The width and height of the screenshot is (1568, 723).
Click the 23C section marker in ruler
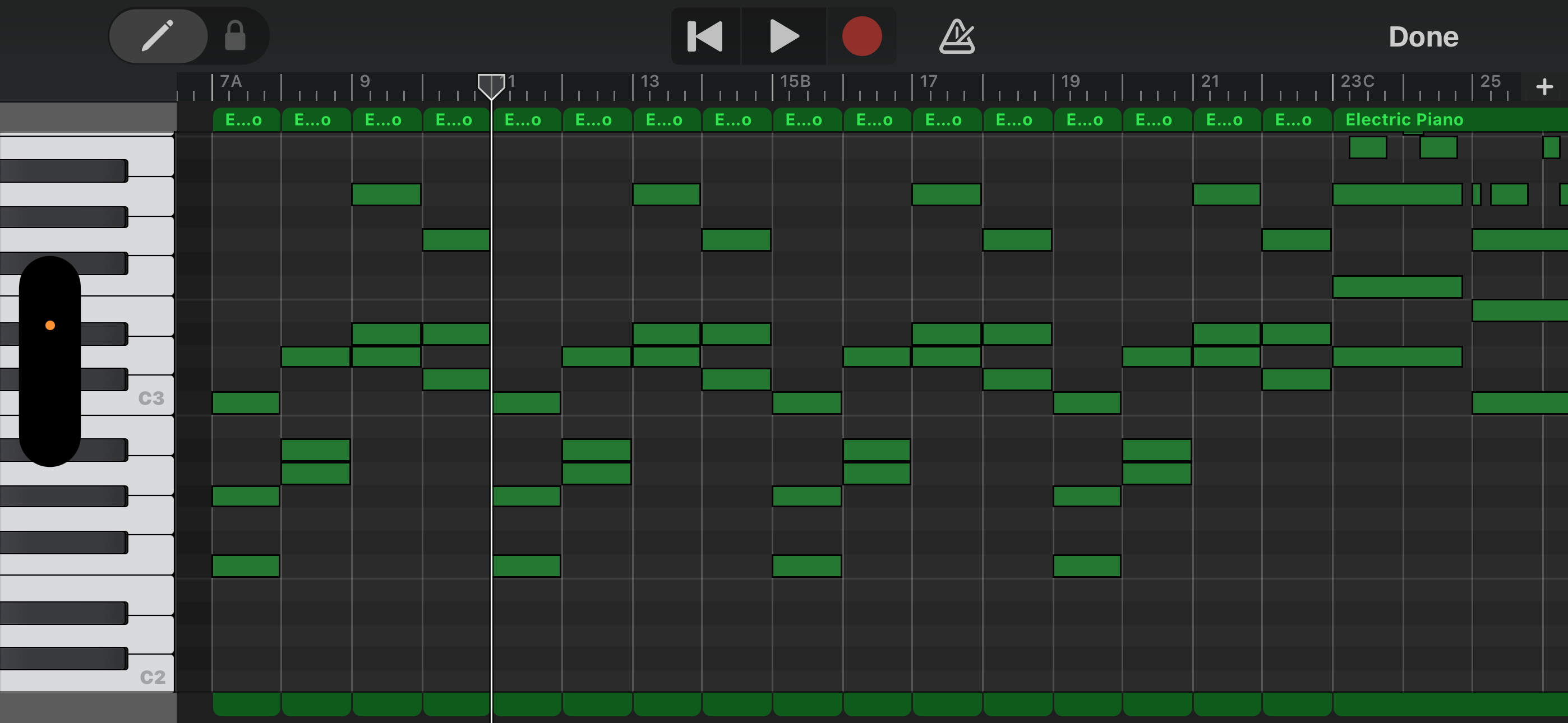1357,82
